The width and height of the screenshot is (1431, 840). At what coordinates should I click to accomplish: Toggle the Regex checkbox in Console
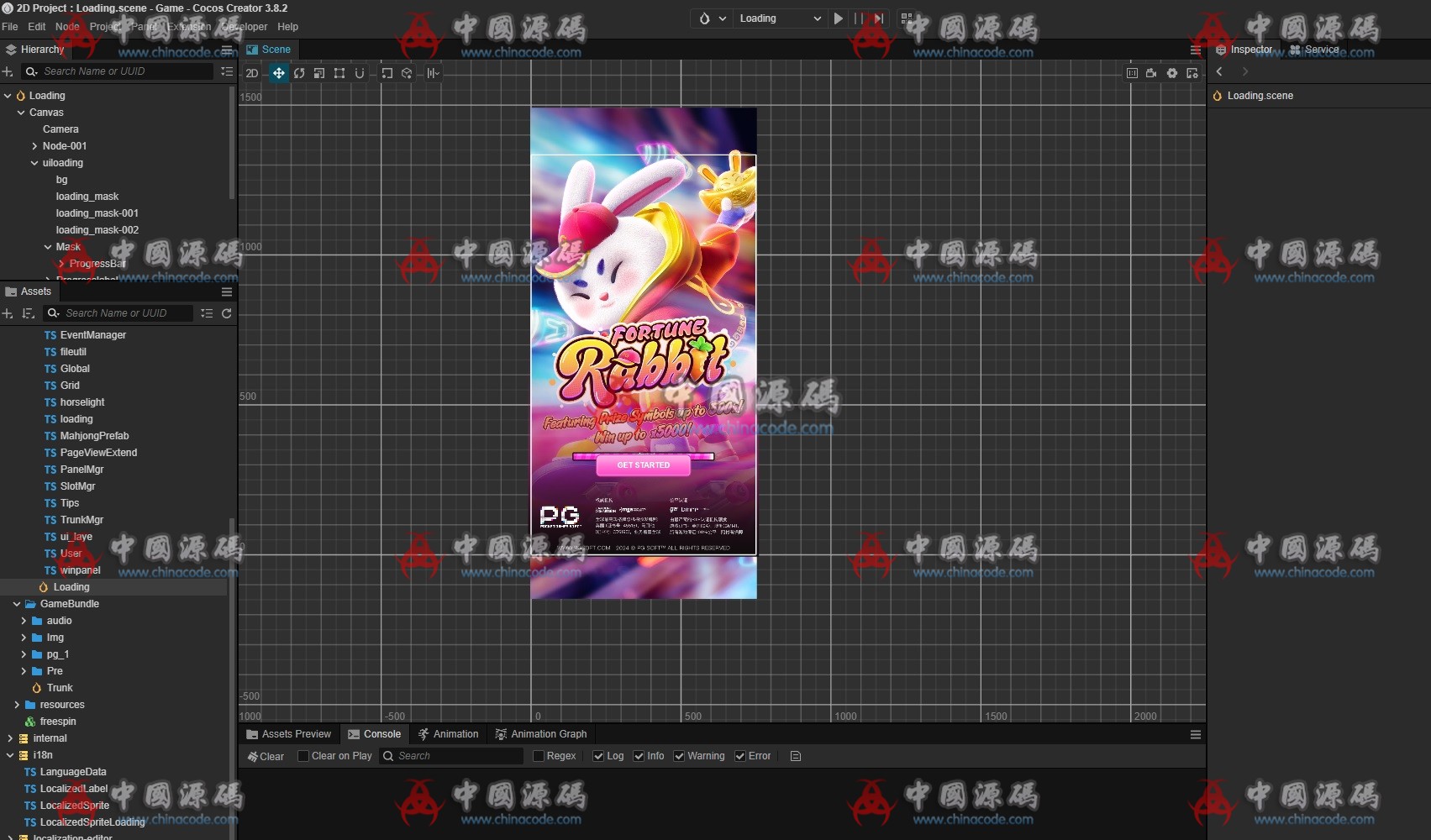539,756
